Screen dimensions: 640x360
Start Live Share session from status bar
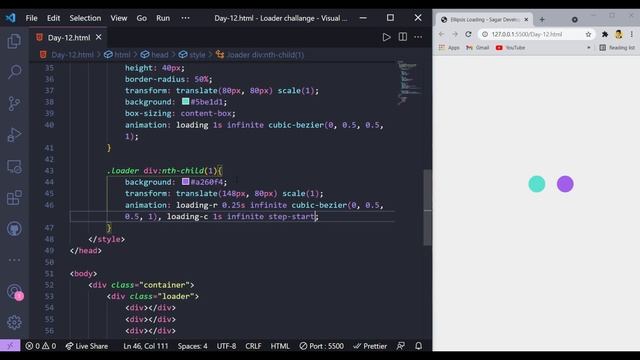(x=87, y=346)
